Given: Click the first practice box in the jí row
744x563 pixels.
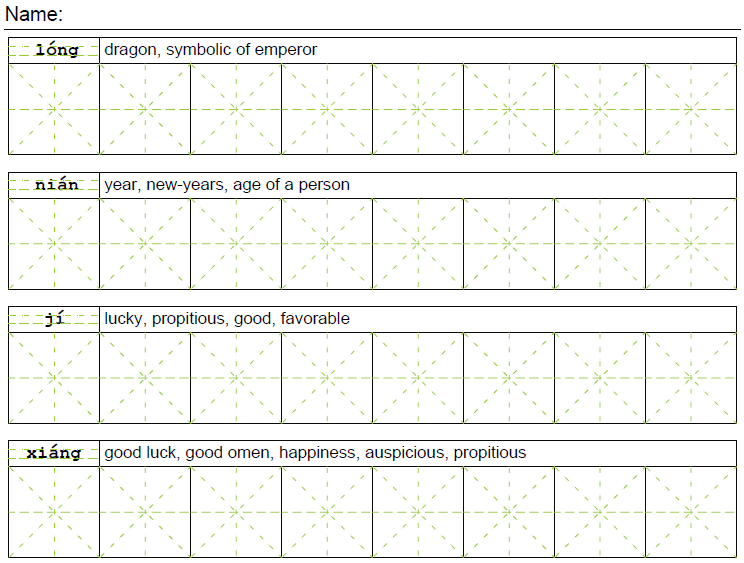Looking at the screenshot, I should pos(54,377).
